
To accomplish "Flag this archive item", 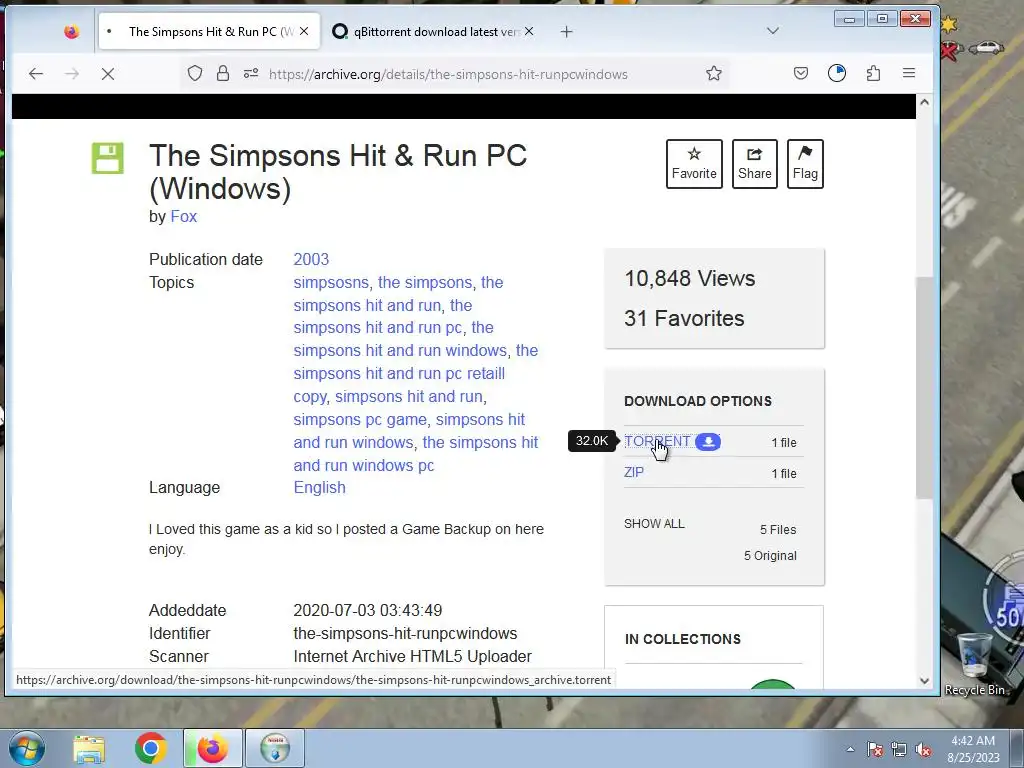I will click(x=805, y=164).
